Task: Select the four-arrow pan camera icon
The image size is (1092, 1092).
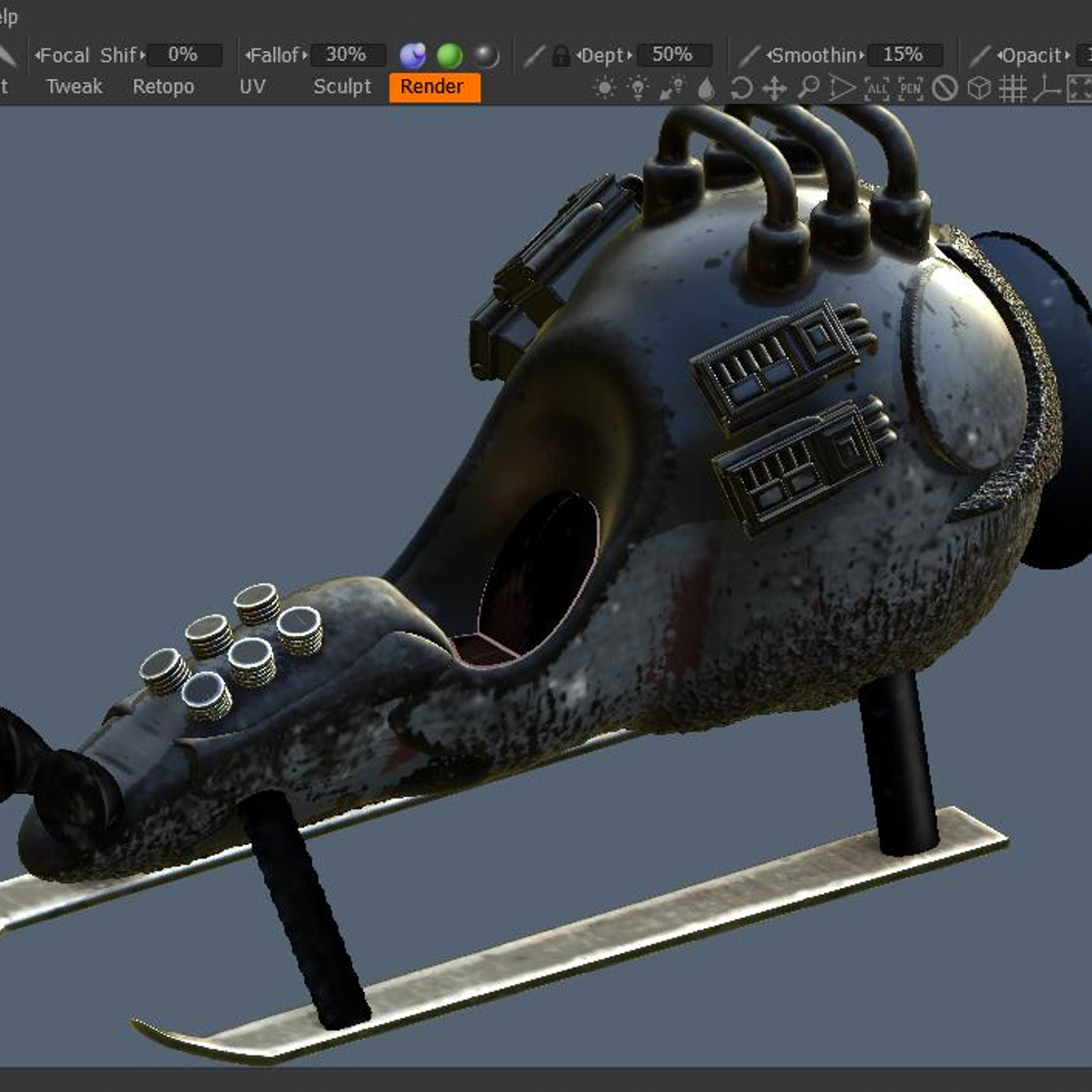Action: [x=775, y=88]
